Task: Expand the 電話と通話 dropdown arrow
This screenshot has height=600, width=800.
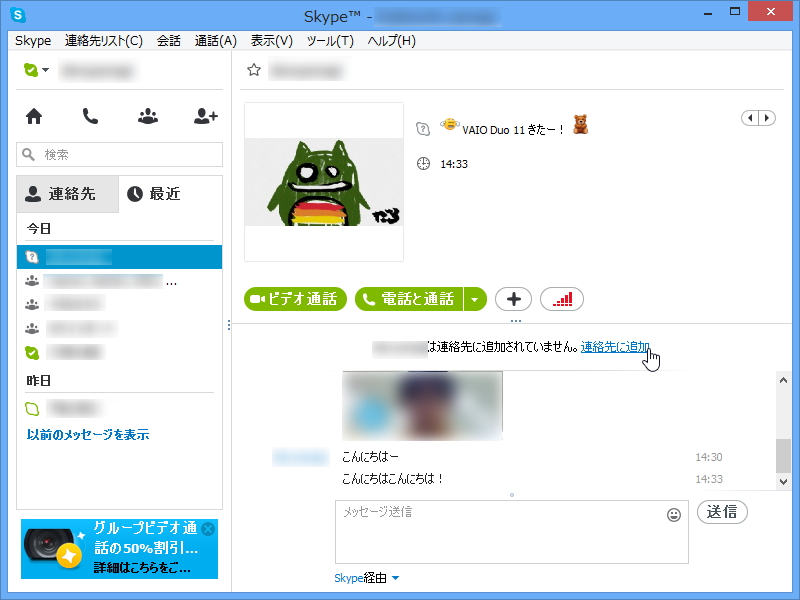Action: tap(475, 299)
